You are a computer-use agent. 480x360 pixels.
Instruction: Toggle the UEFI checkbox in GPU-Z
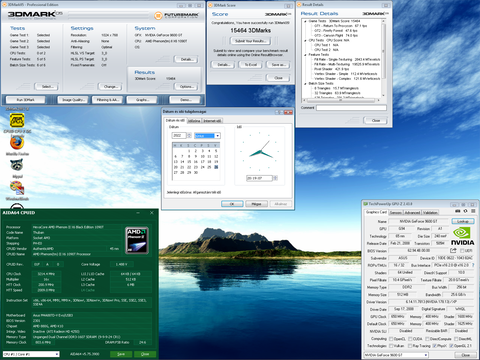pos(462,251)
